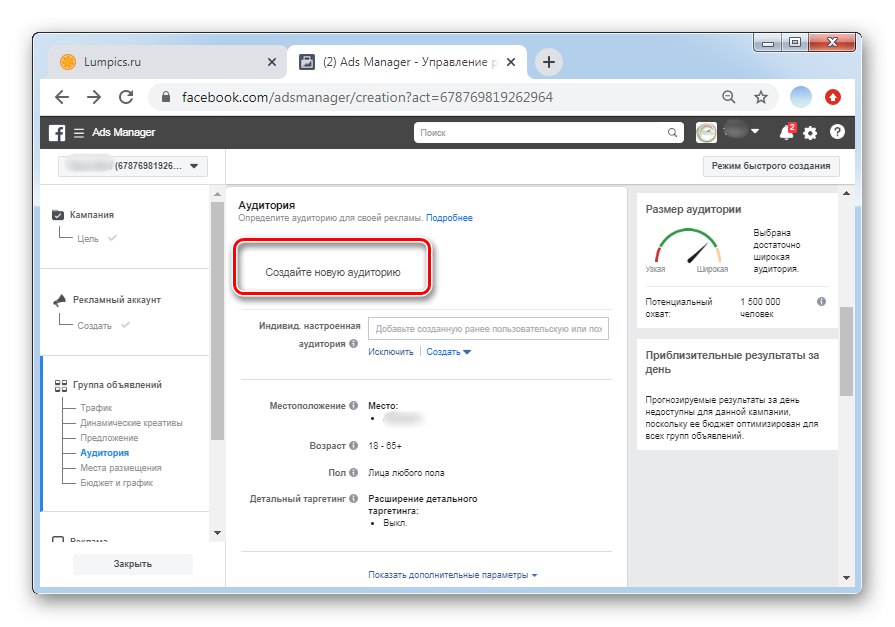Open the zoom magnifier in the address bar
The width and height of the screenshot is (895, 627).
[x=728, y=97]
